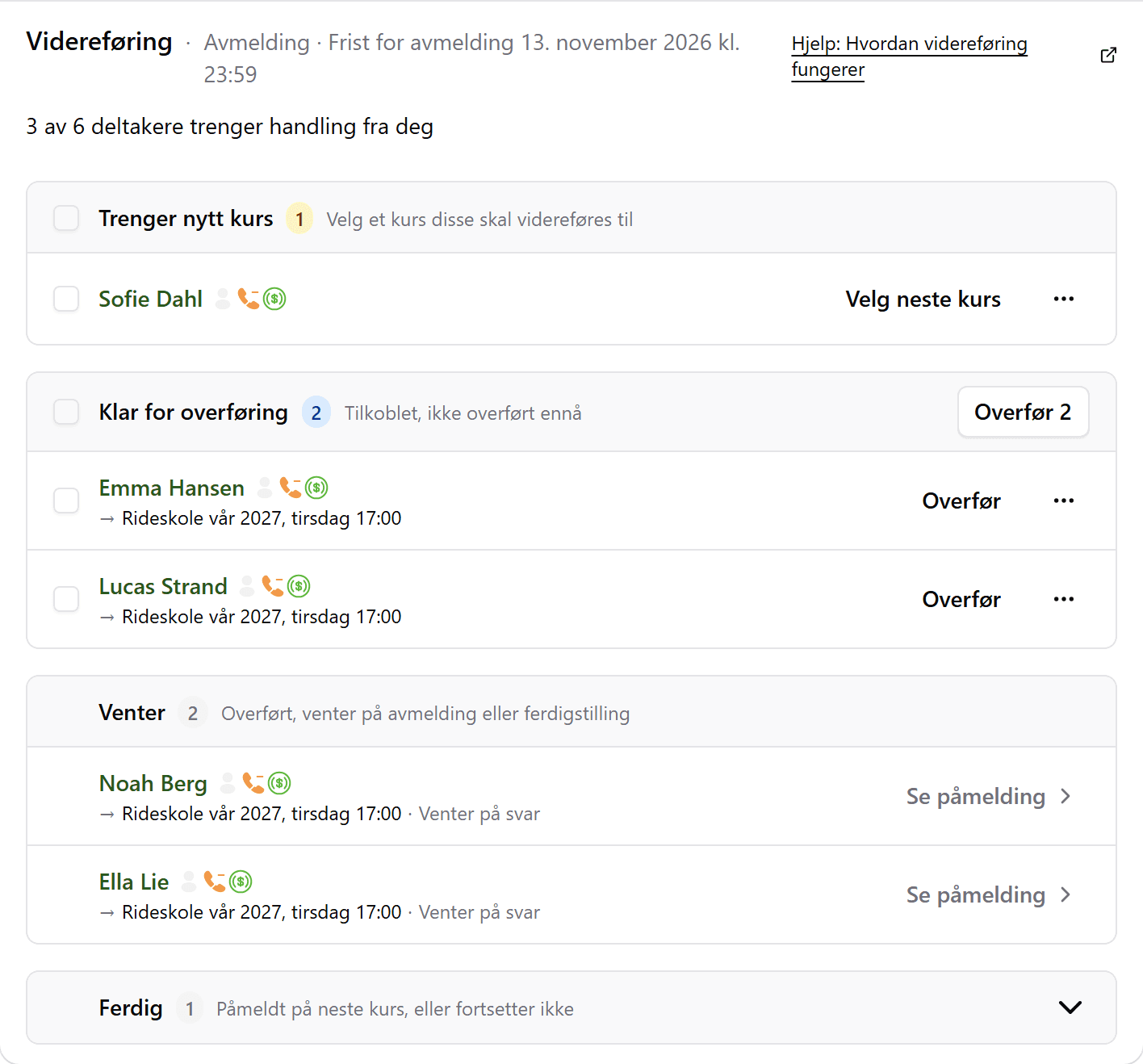Select Emma Hansen's checkbox
Screen dimensions: 1143x1064
tap(66, 501)
